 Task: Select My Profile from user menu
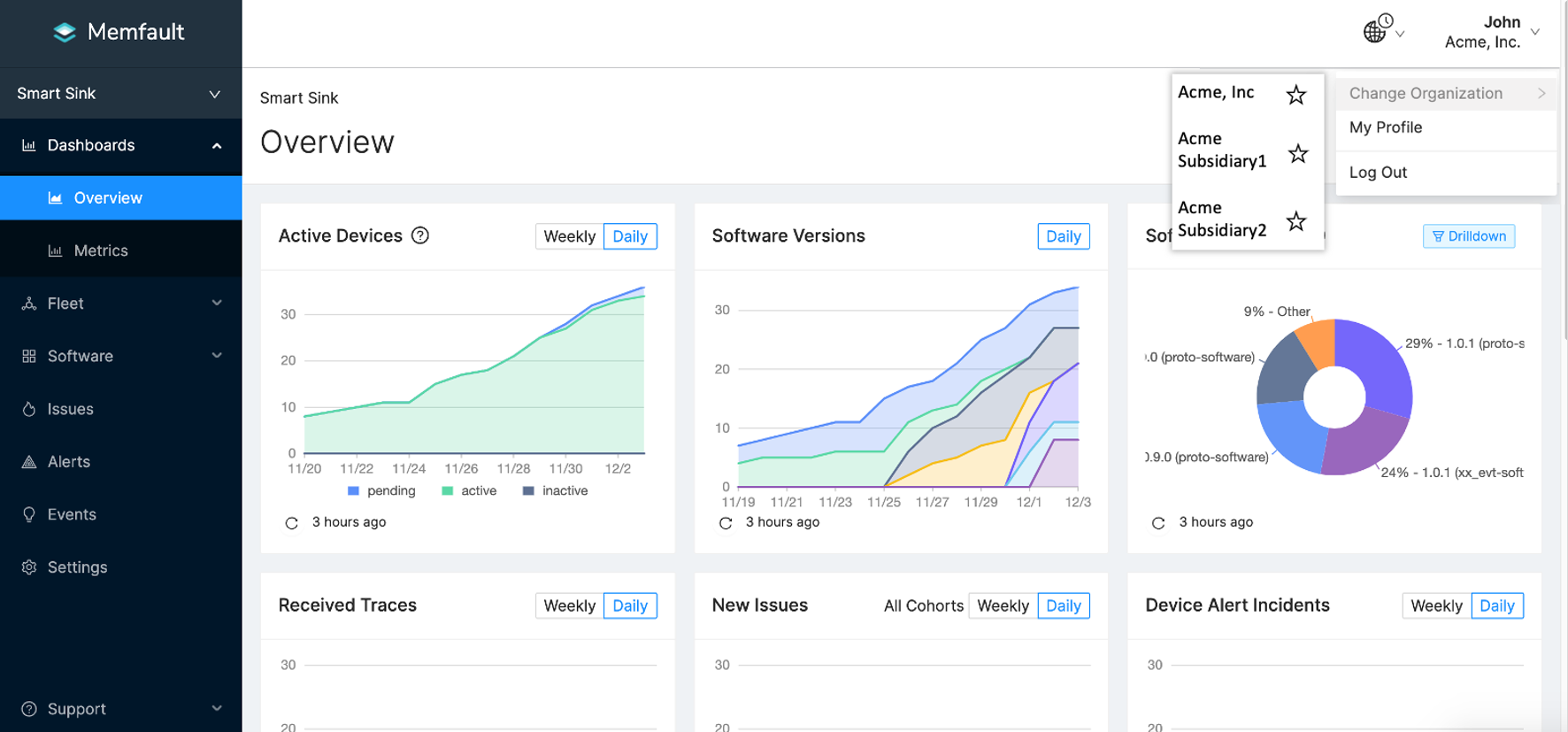click(x=1386, y=127)
